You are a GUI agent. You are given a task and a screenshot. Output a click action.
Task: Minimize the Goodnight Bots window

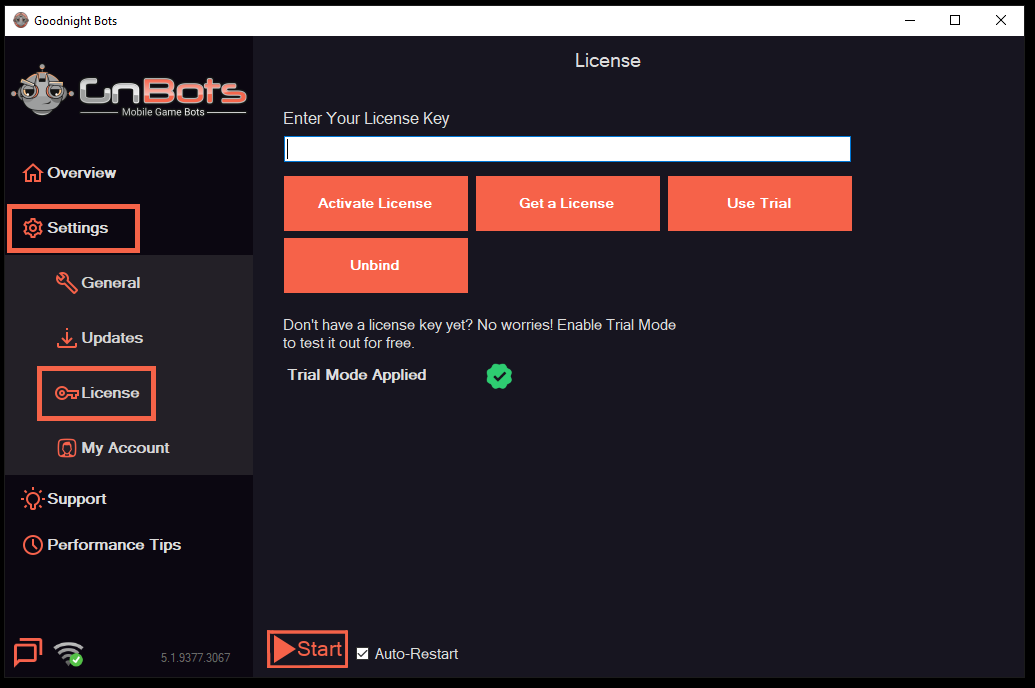pos(910,20)
